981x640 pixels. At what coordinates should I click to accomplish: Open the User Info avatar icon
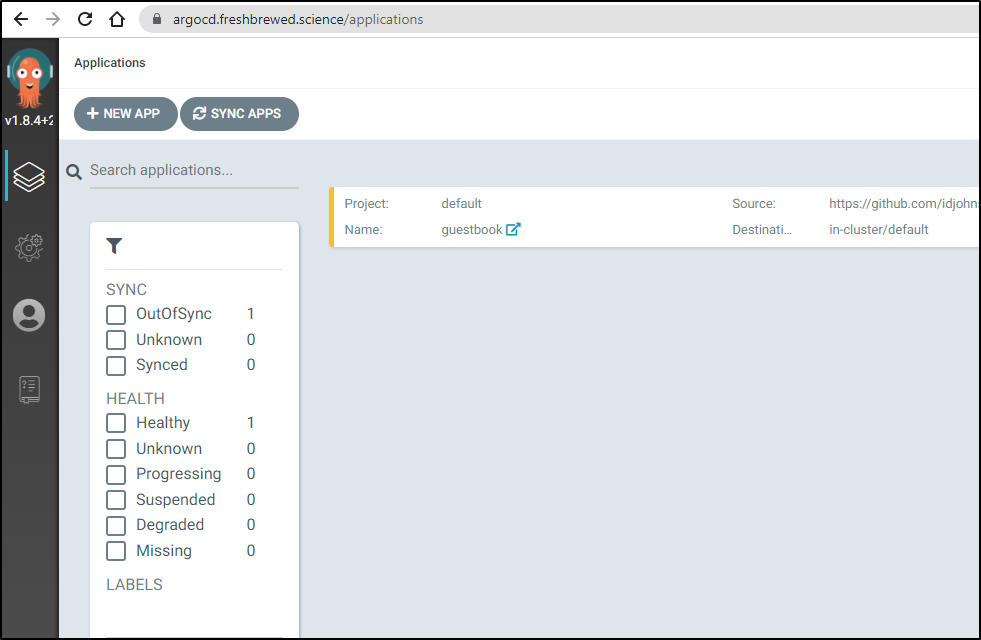tap(29, 315)
